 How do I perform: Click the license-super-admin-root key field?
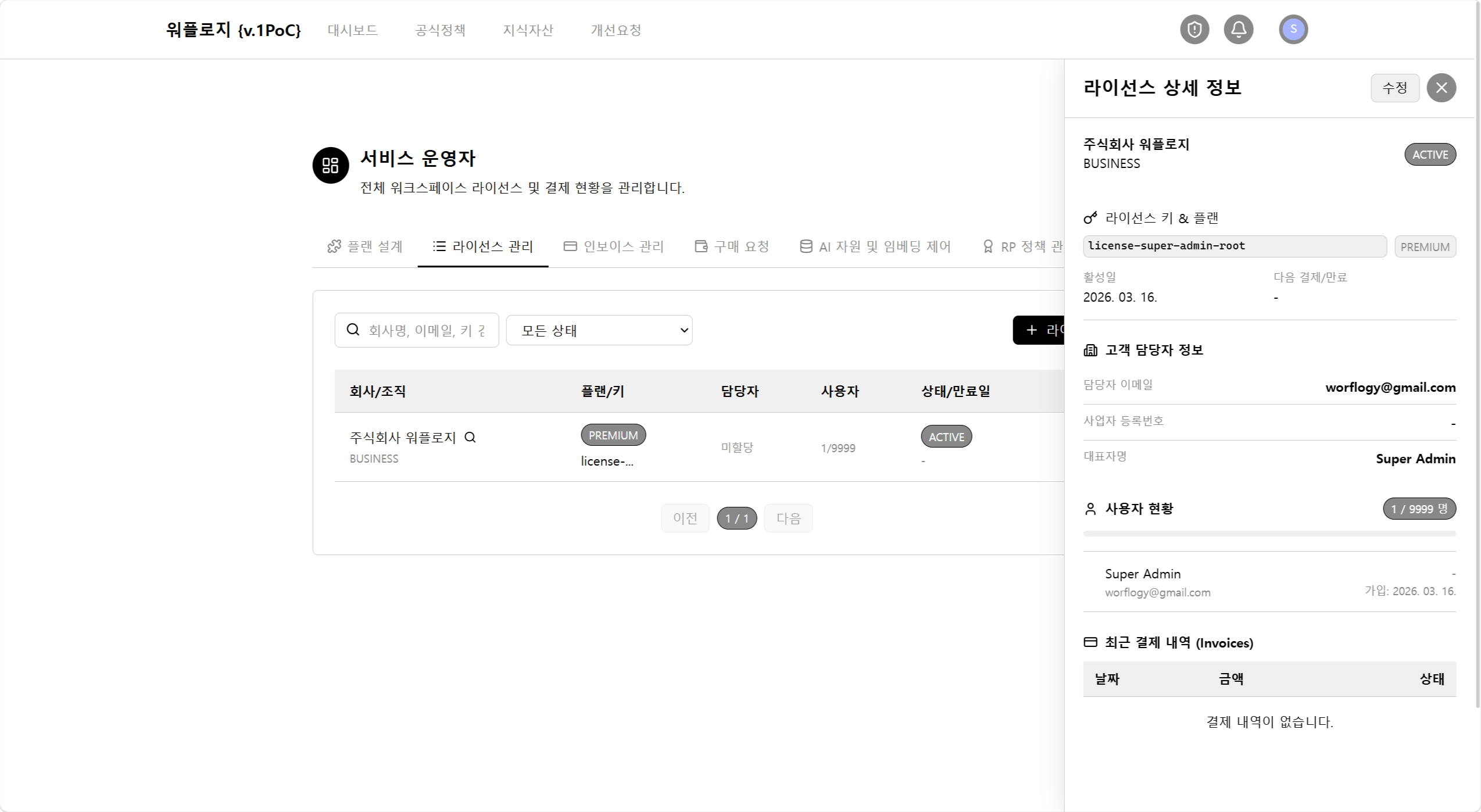tap(1235, 246)
